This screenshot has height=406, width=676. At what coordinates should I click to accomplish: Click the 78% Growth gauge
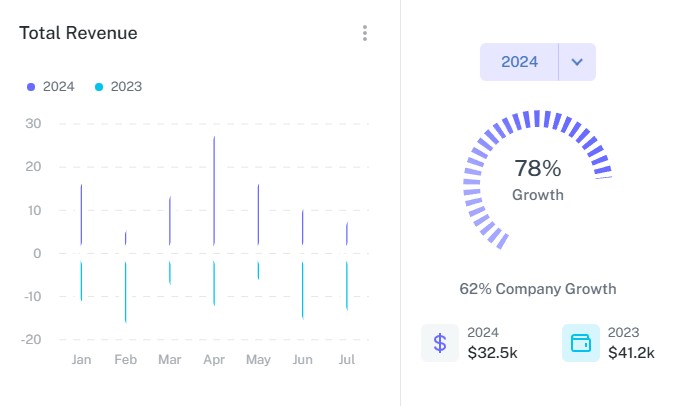tap(538, 178)
